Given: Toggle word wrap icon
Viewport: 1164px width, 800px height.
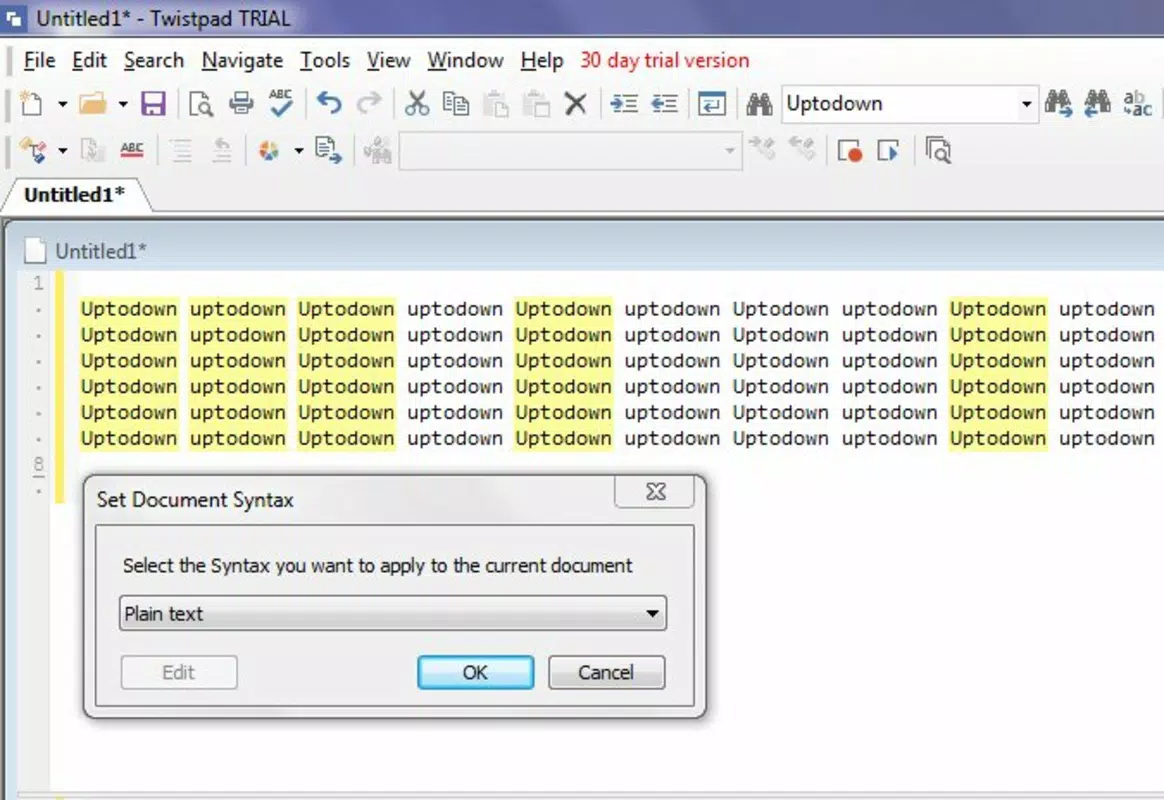Looking at the screenshot, I should tap(711, 104).
